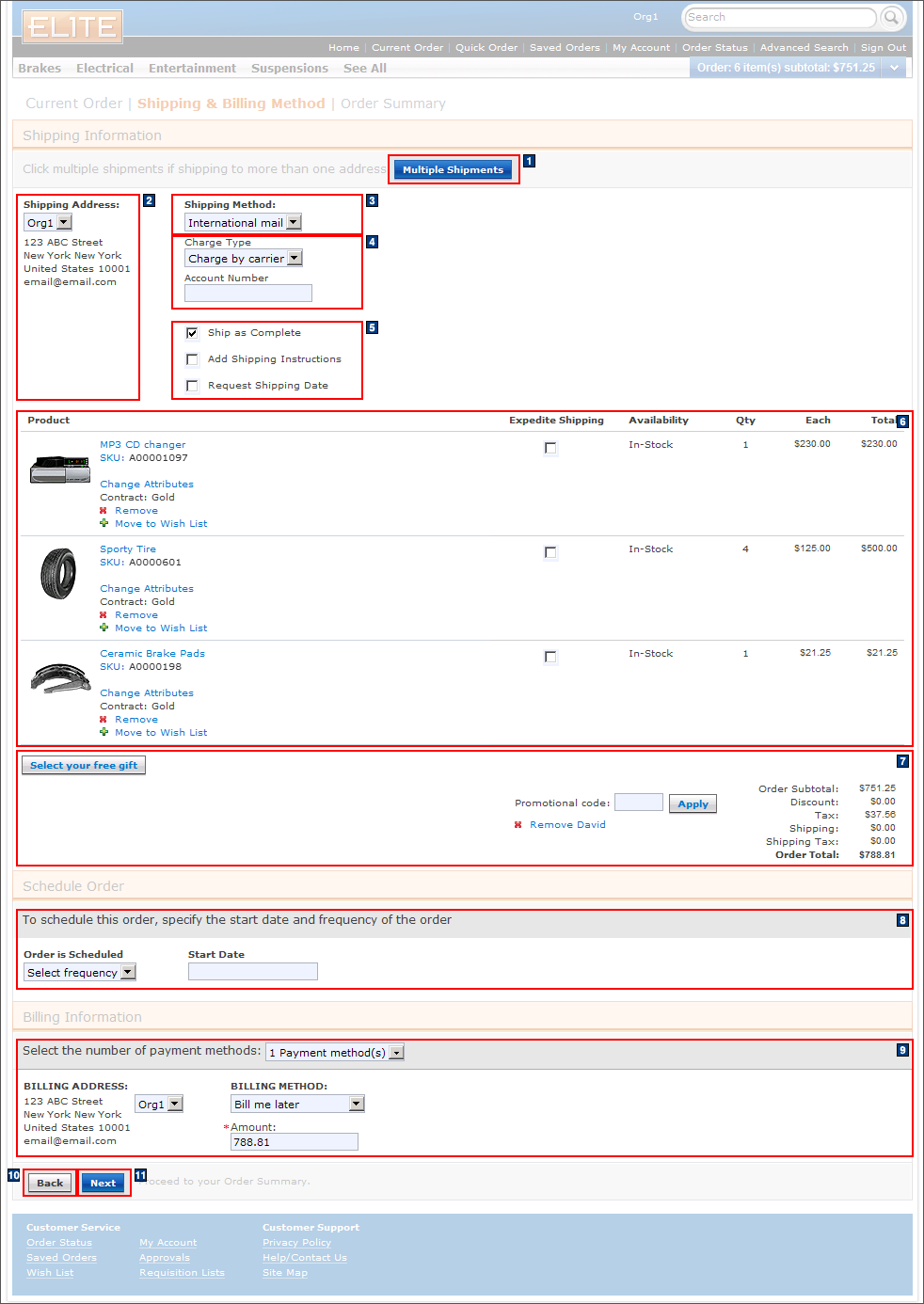Viewport: 924px width, 1304px height.
Task: Click the Promotional code input field
Action: 638,802
